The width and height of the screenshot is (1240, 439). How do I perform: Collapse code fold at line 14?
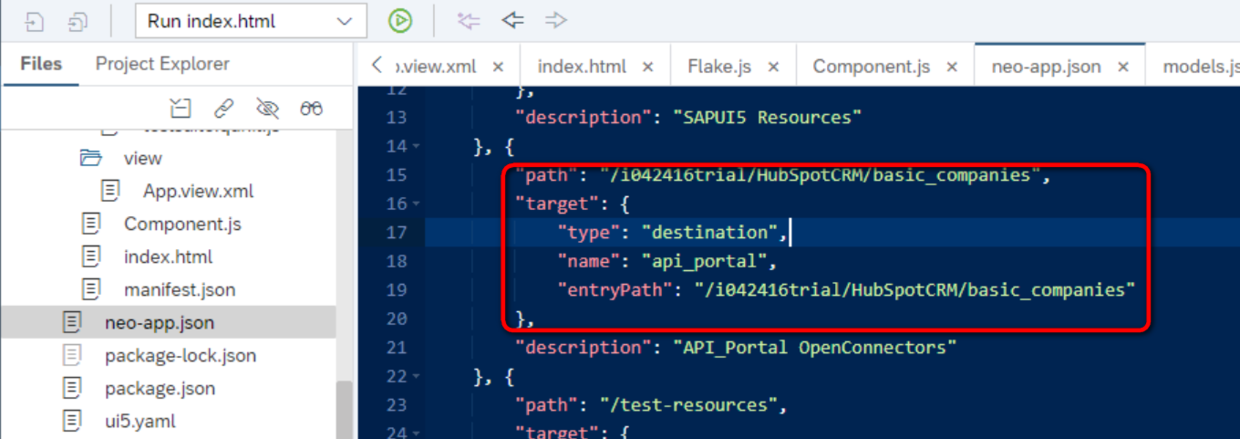[415, 147]
